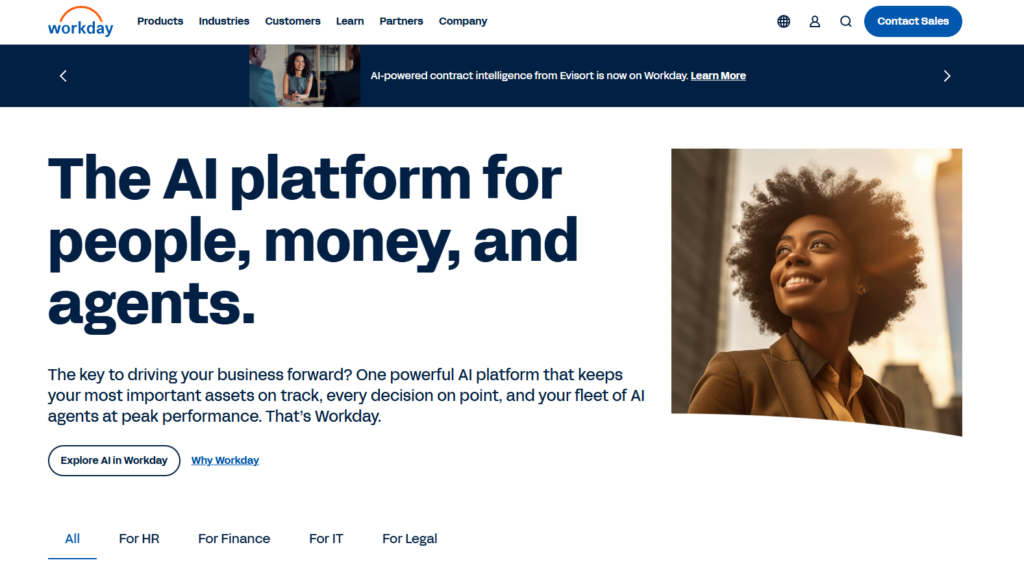The image size is (1024, 571).
Task: Open the Learn menu
Action: tap(350, 21)
